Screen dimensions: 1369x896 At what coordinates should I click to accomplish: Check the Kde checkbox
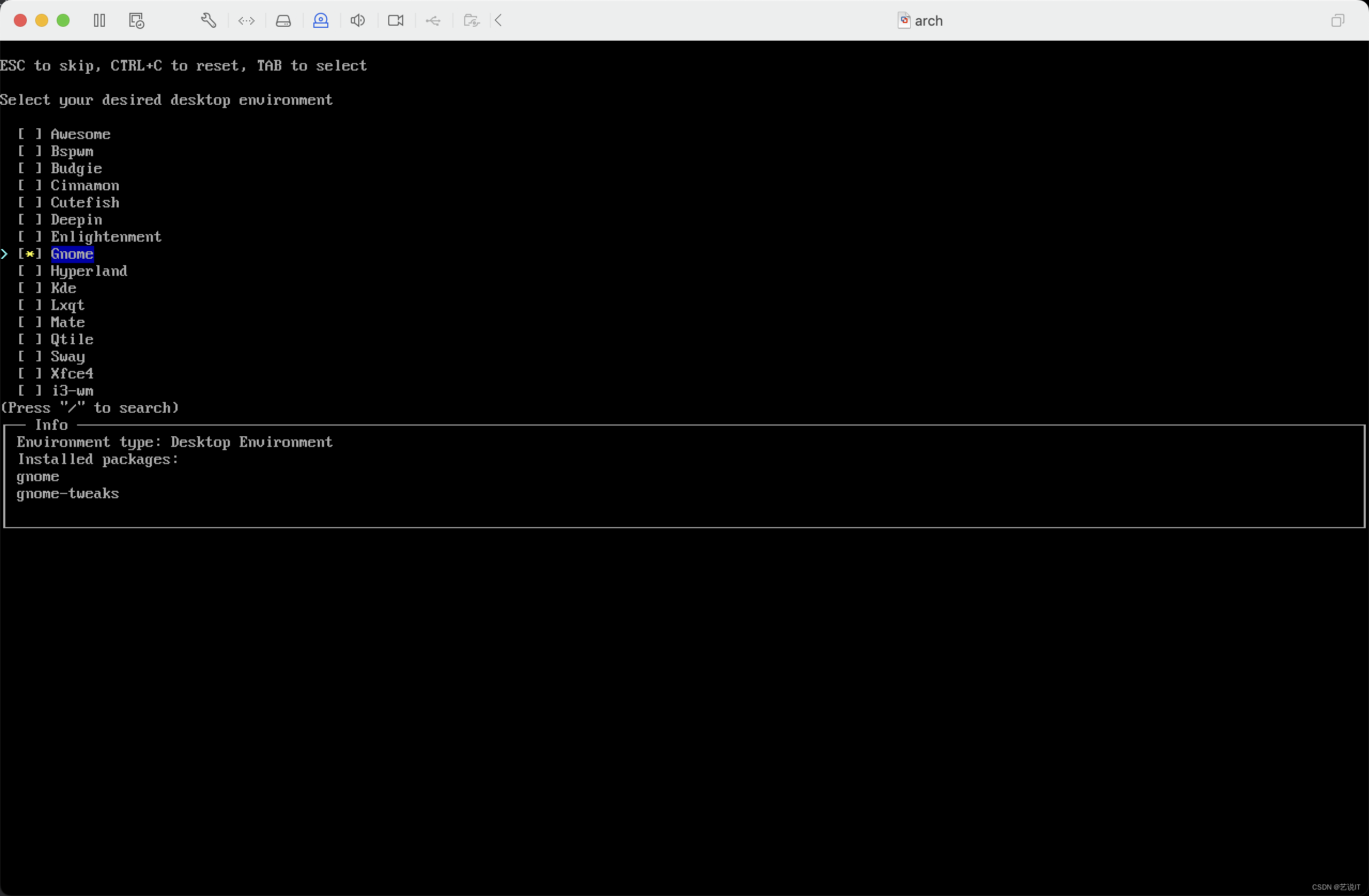pos(30,288)
